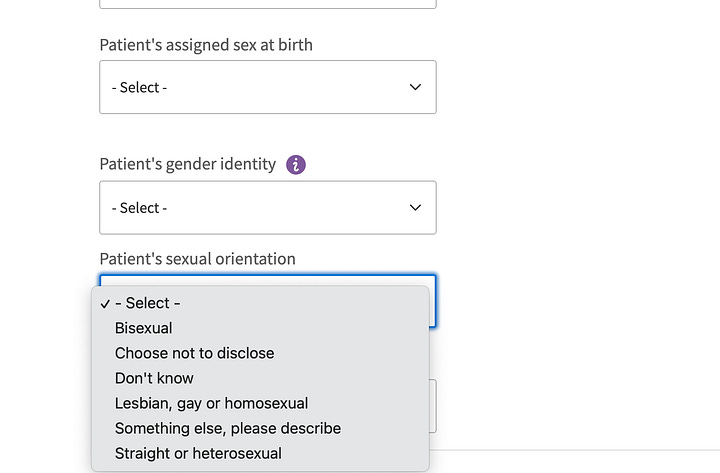
Task: Click the cut-off field at the top edge
Action: point(267,4)
